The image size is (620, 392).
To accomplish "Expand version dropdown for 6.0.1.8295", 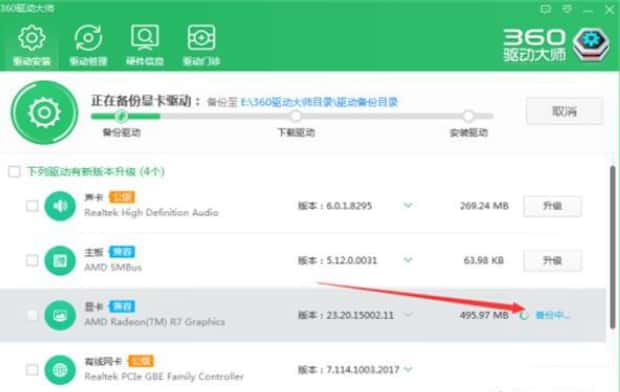I will tap(408, 205).
